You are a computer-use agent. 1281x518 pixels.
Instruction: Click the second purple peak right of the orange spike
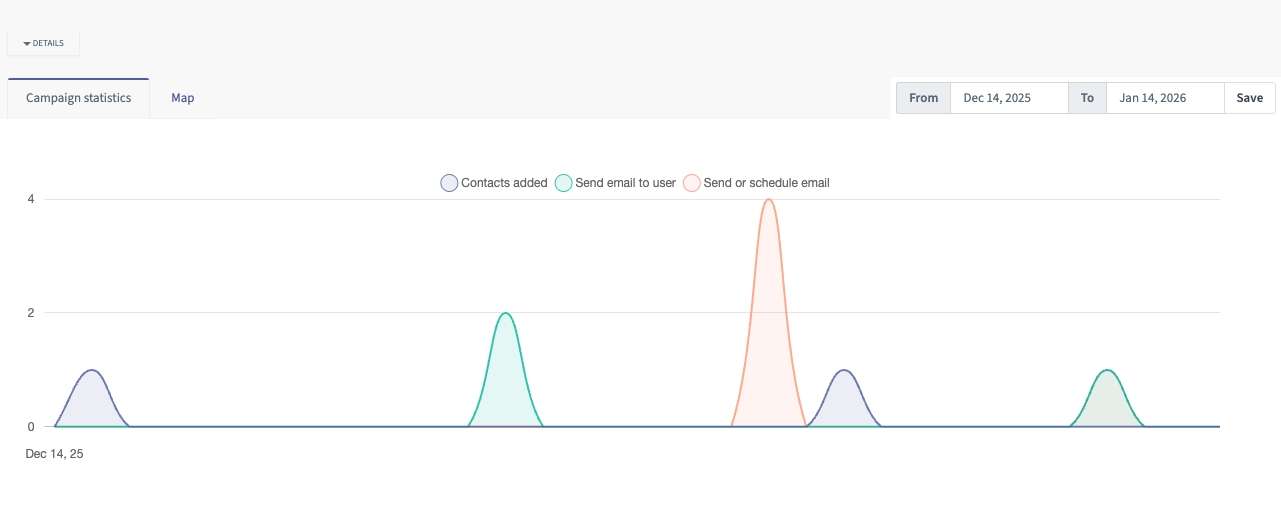(x=845, y=371)
